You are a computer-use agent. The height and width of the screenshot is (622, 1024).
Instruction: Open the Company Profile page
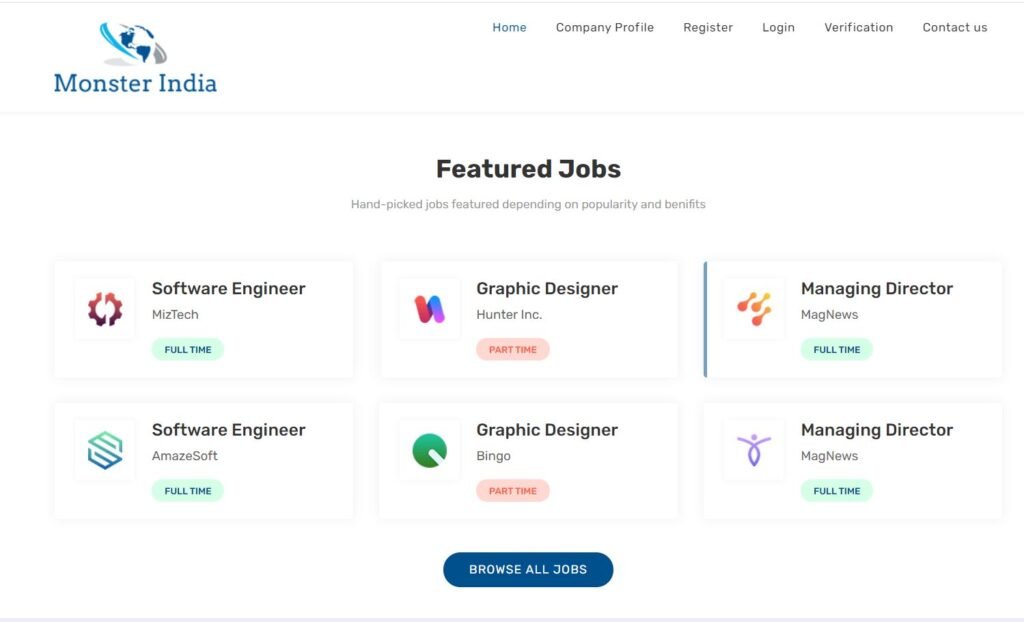tap(605, 27)
